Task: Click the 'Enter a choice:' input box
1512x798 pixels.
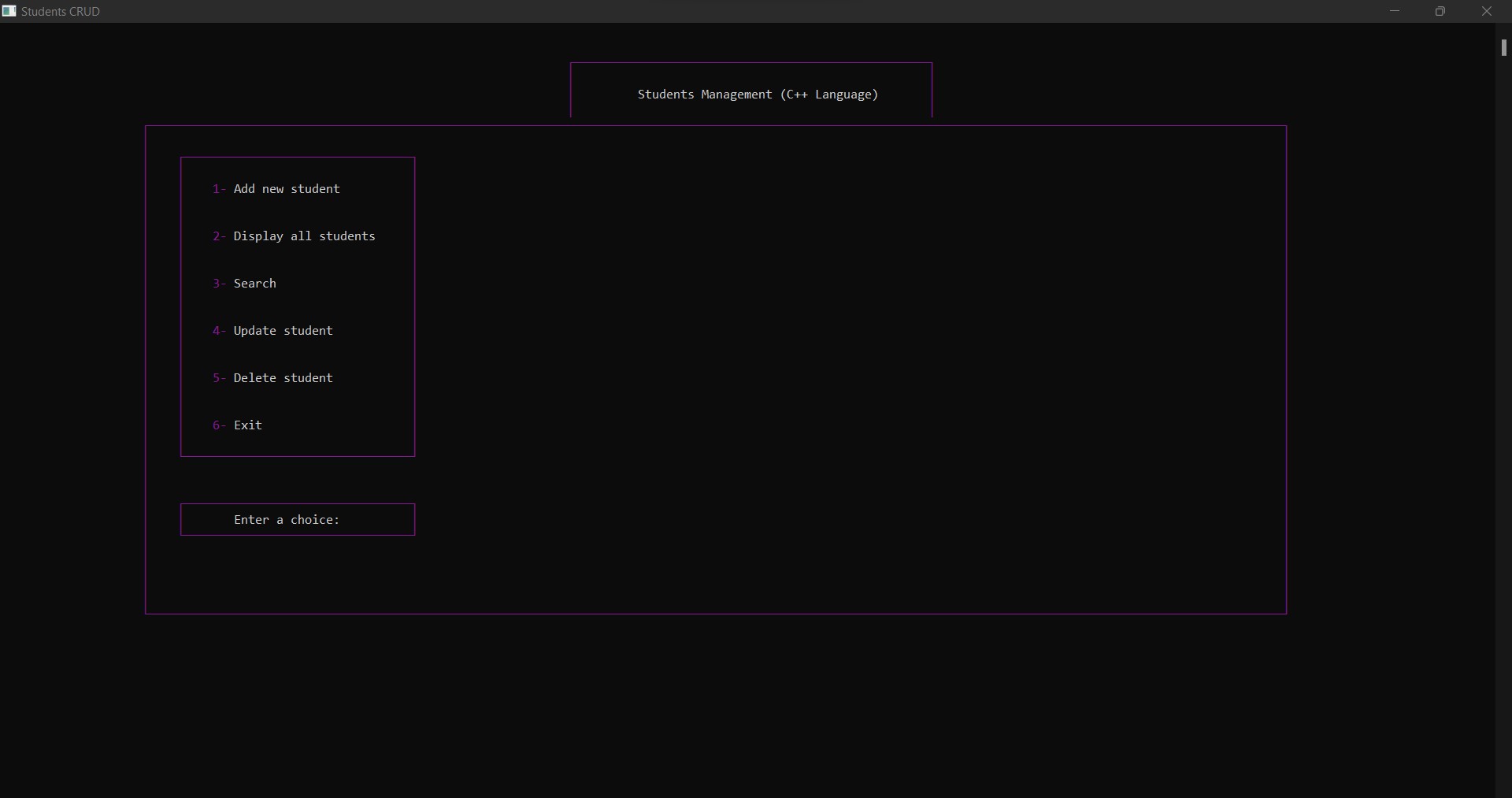Action: click(x=298, y=520)
